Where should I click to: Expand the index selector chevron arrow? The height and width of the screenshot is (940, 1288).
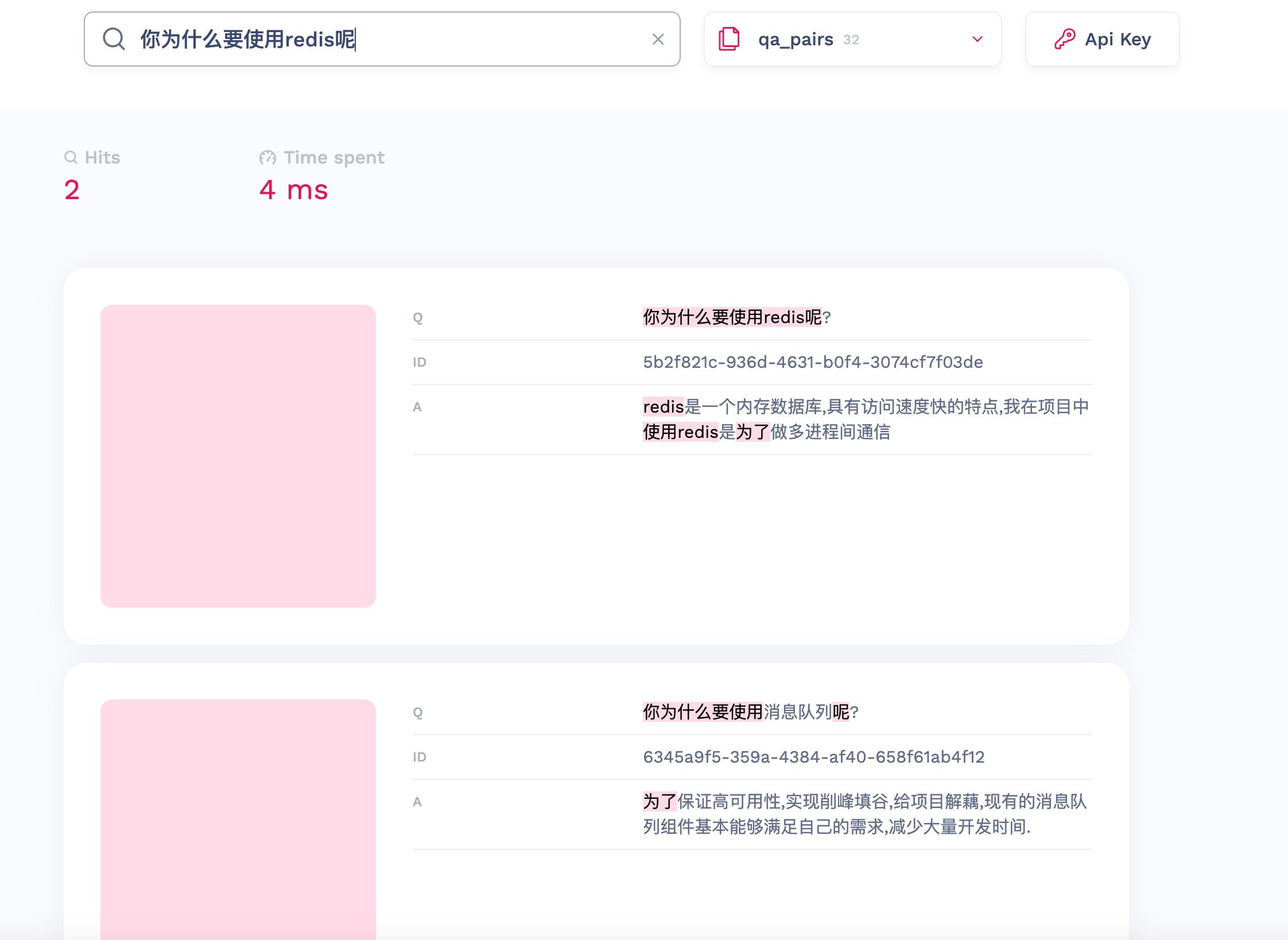pyautogui.click(x=977, y=39)
